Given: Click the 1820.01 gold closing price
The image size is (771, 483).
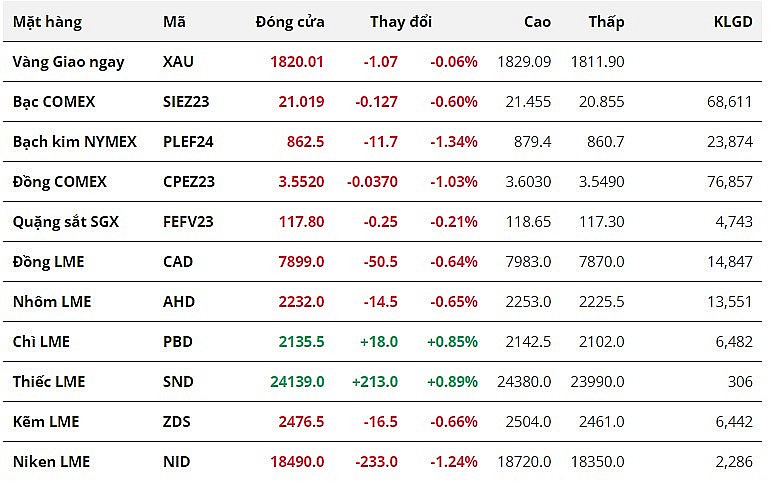Looking at the screenshot, I should pos(297,62).
